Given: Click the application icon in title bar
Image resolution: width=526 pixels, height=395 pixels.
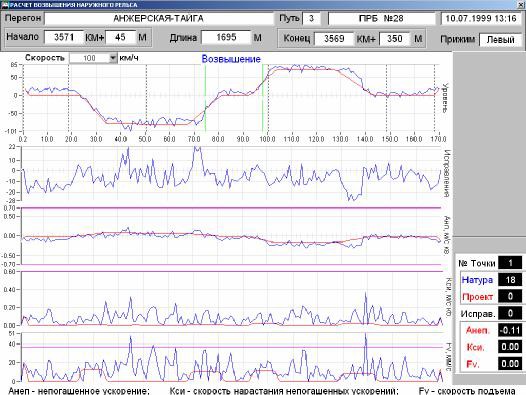Looking at the screenshot, I should (x=5, y=5).
